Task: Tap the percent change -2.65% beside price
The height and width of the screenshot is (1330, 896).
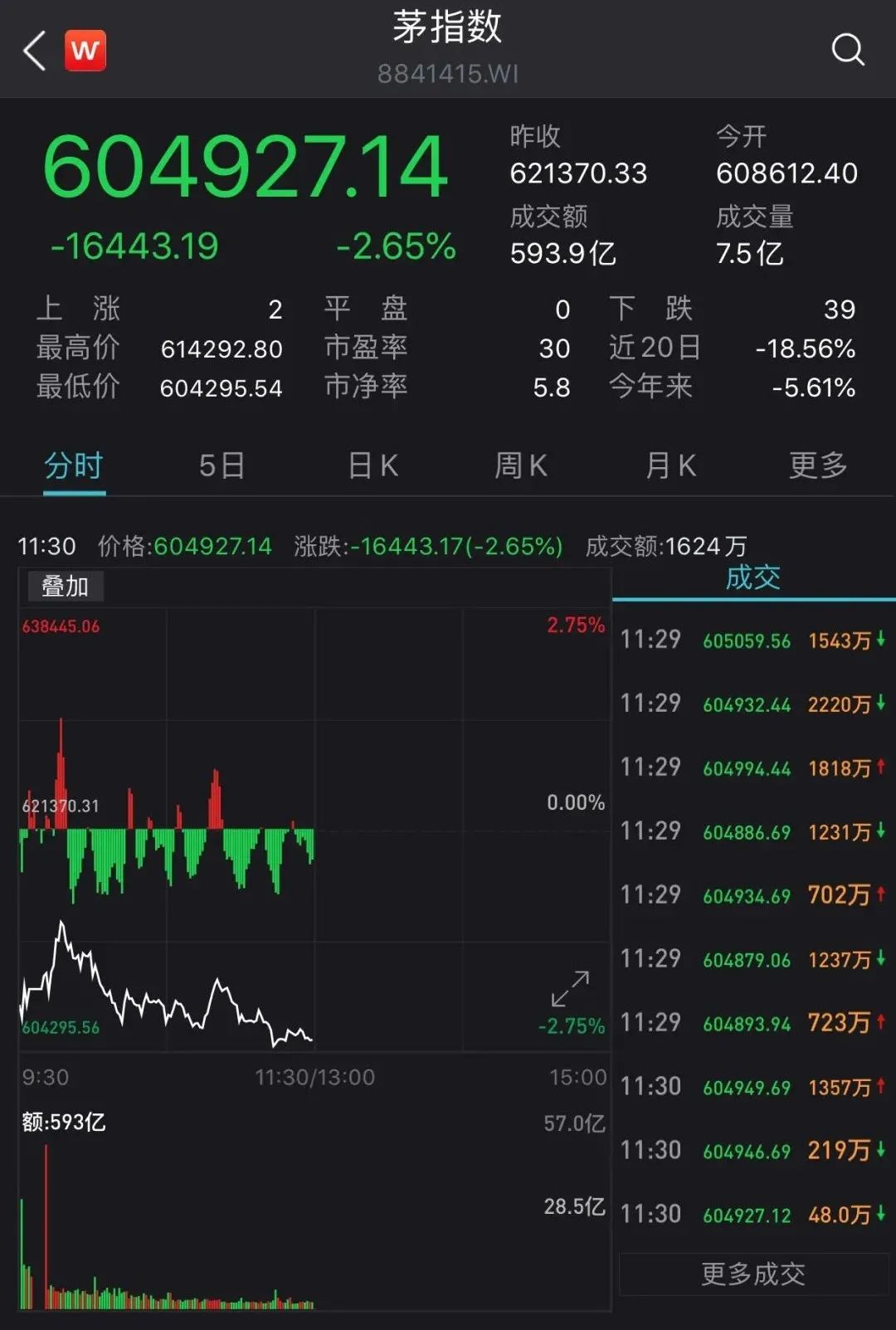Action: tap(397, 246)
